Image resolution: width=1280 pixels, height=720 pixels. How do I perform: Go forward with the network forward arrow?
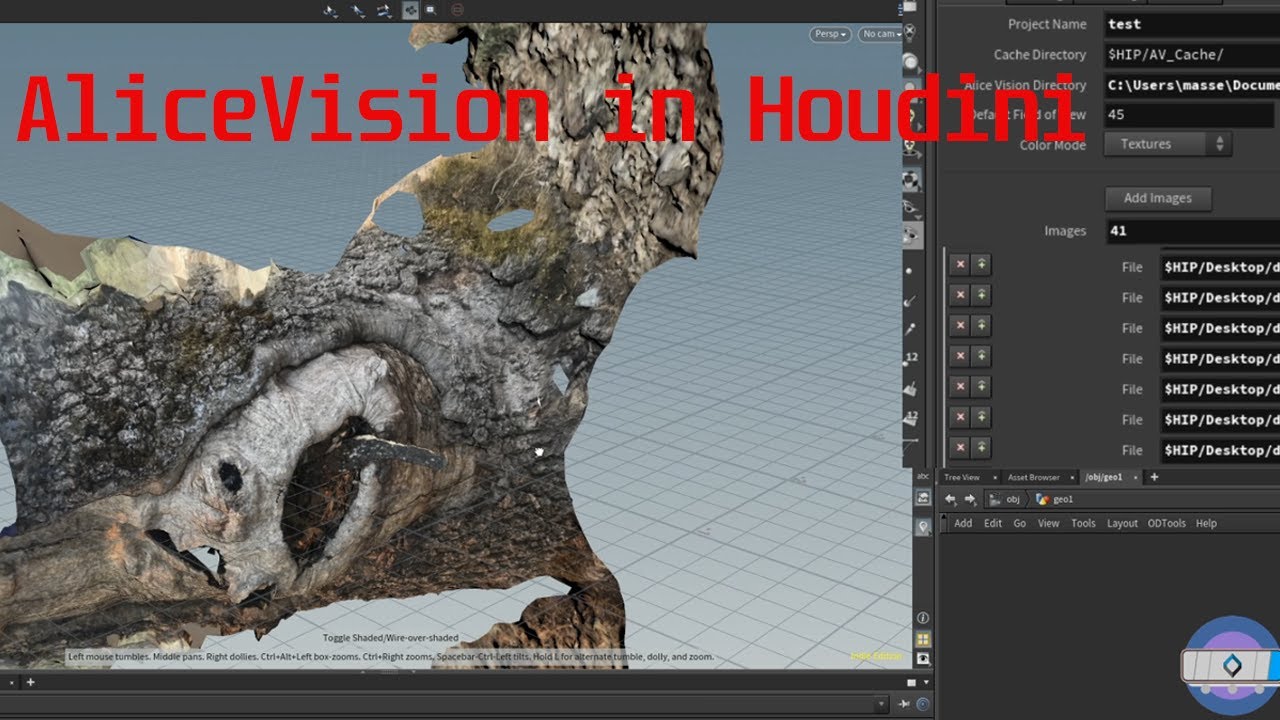(x=970, y=499)
